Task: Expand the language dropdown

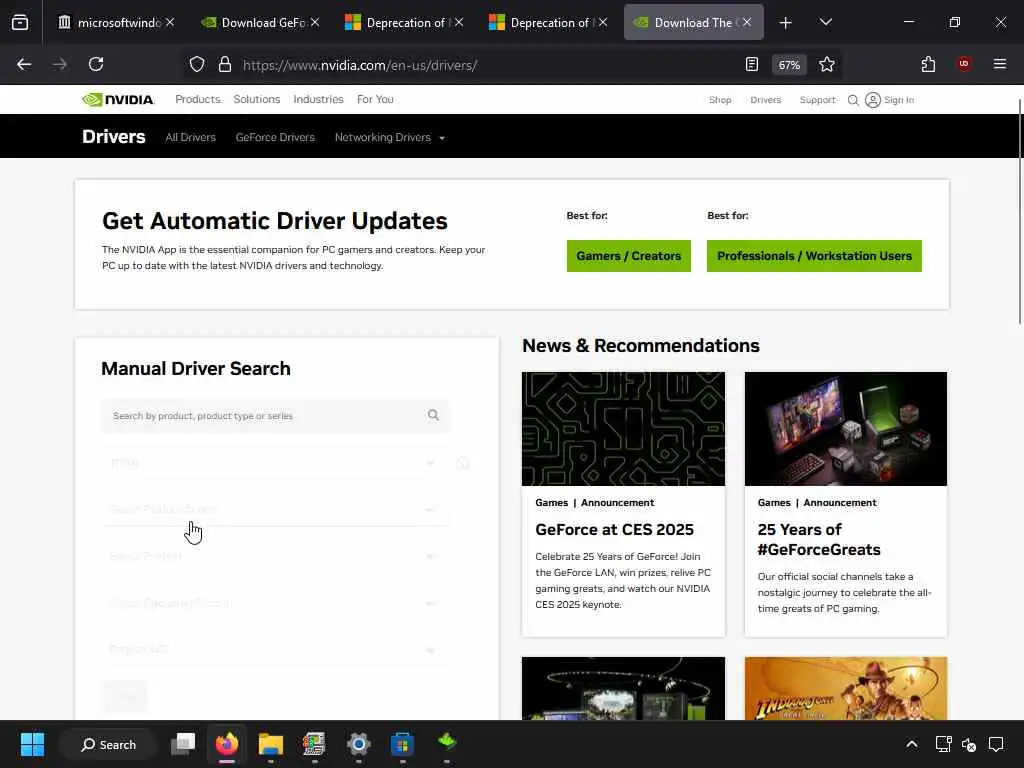Action: [275, 650]
